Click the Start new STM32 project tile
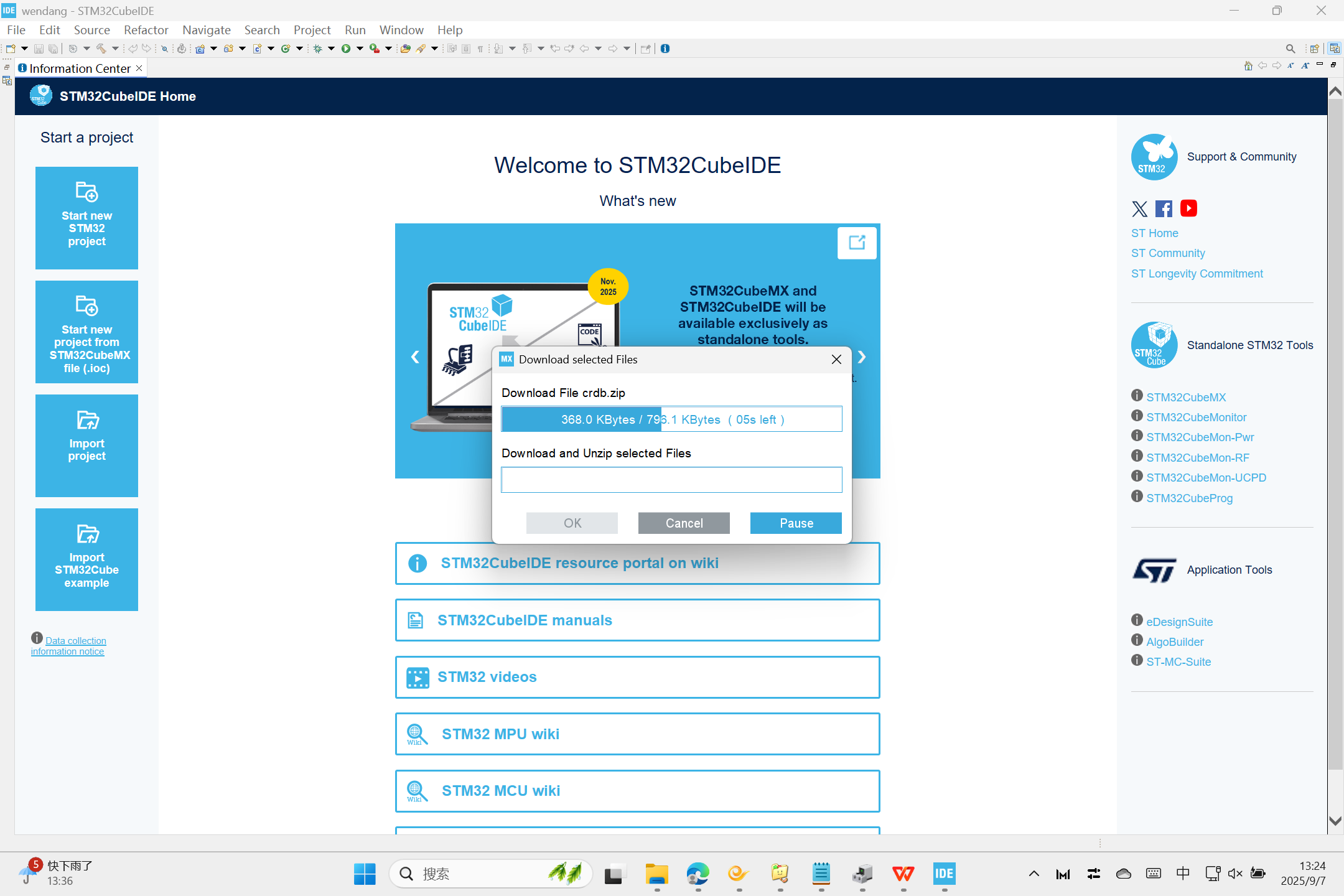This screenshot has width=1344, height=896. [86, 218]
